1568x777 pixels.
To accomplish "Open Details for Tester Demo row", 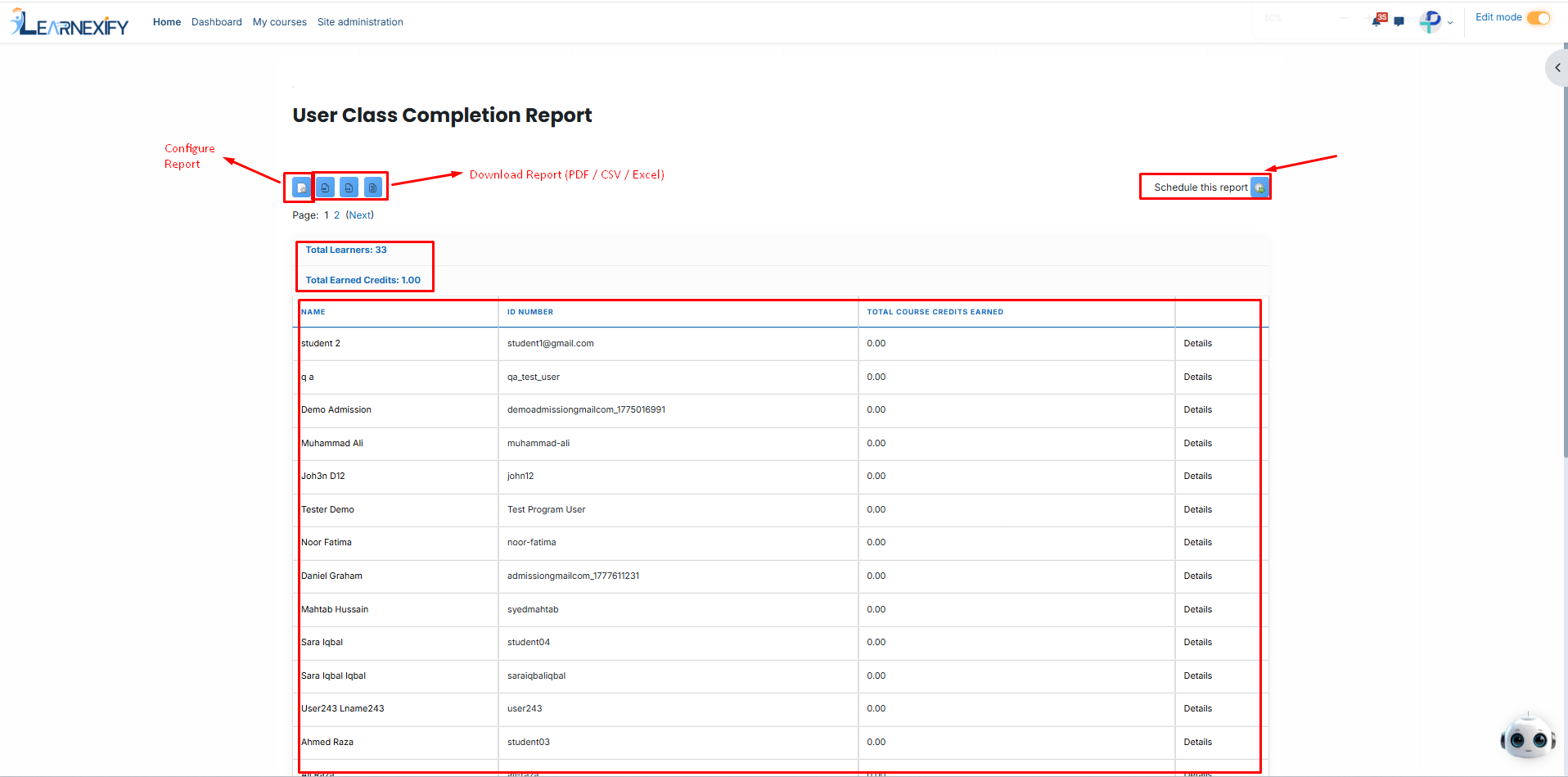I will [x=1198, y=510].
